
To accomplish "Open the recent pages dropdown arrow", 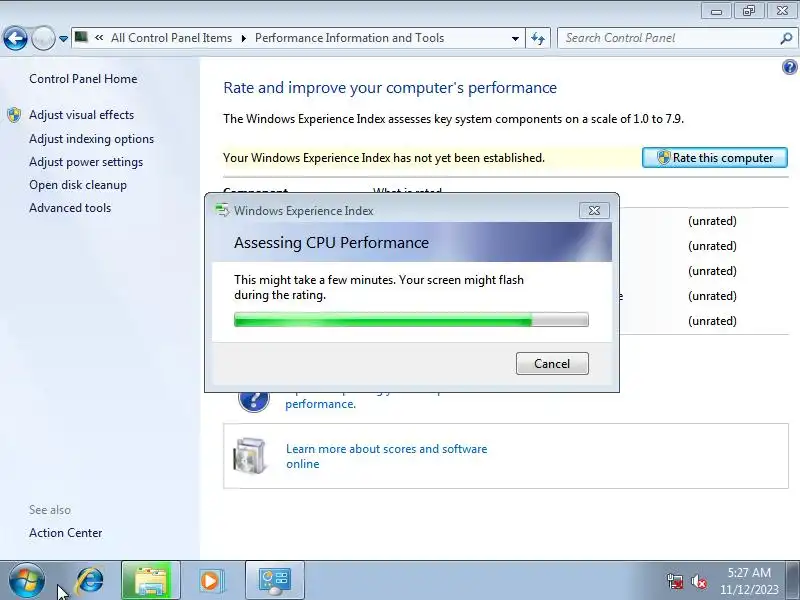I will click(63, 39).
